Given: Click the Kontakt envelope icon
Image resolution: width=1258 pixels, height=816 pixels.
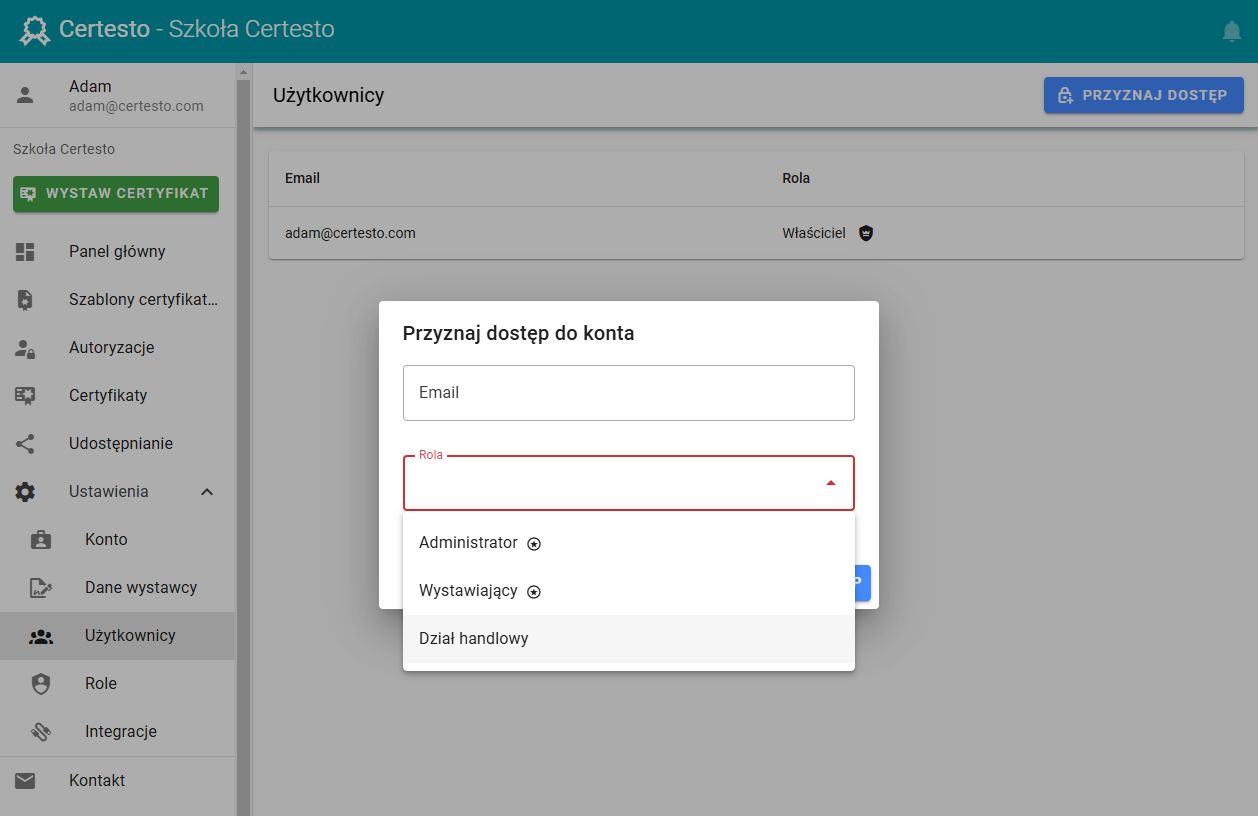Looking at the screenshot, I should tap(25, 781).
